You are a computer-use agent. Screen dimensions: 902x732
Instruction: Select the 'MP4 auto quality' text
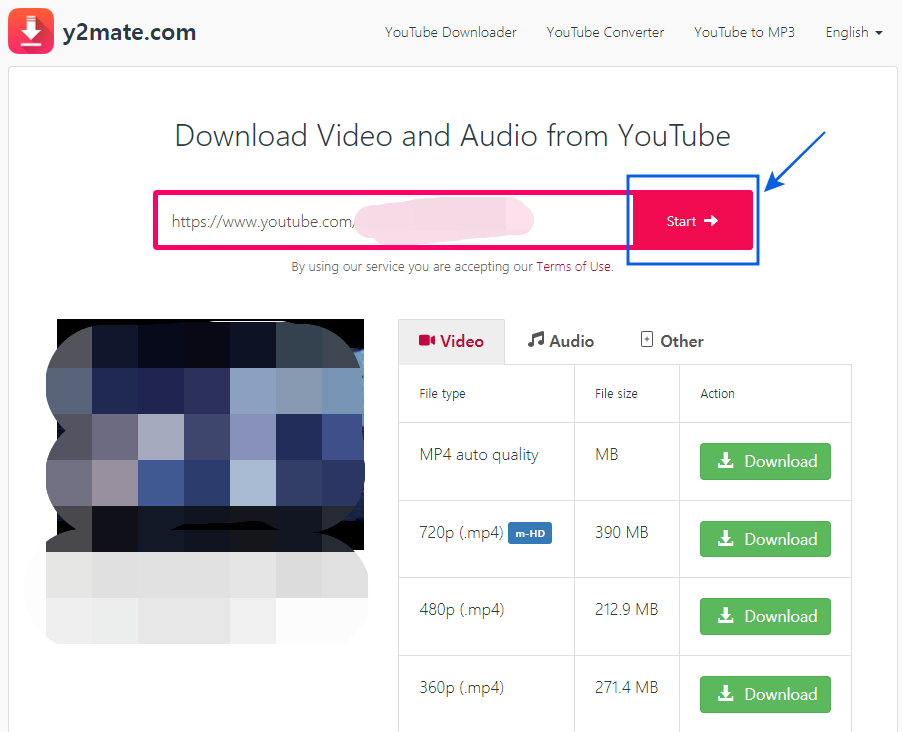[x=479, y=455]
